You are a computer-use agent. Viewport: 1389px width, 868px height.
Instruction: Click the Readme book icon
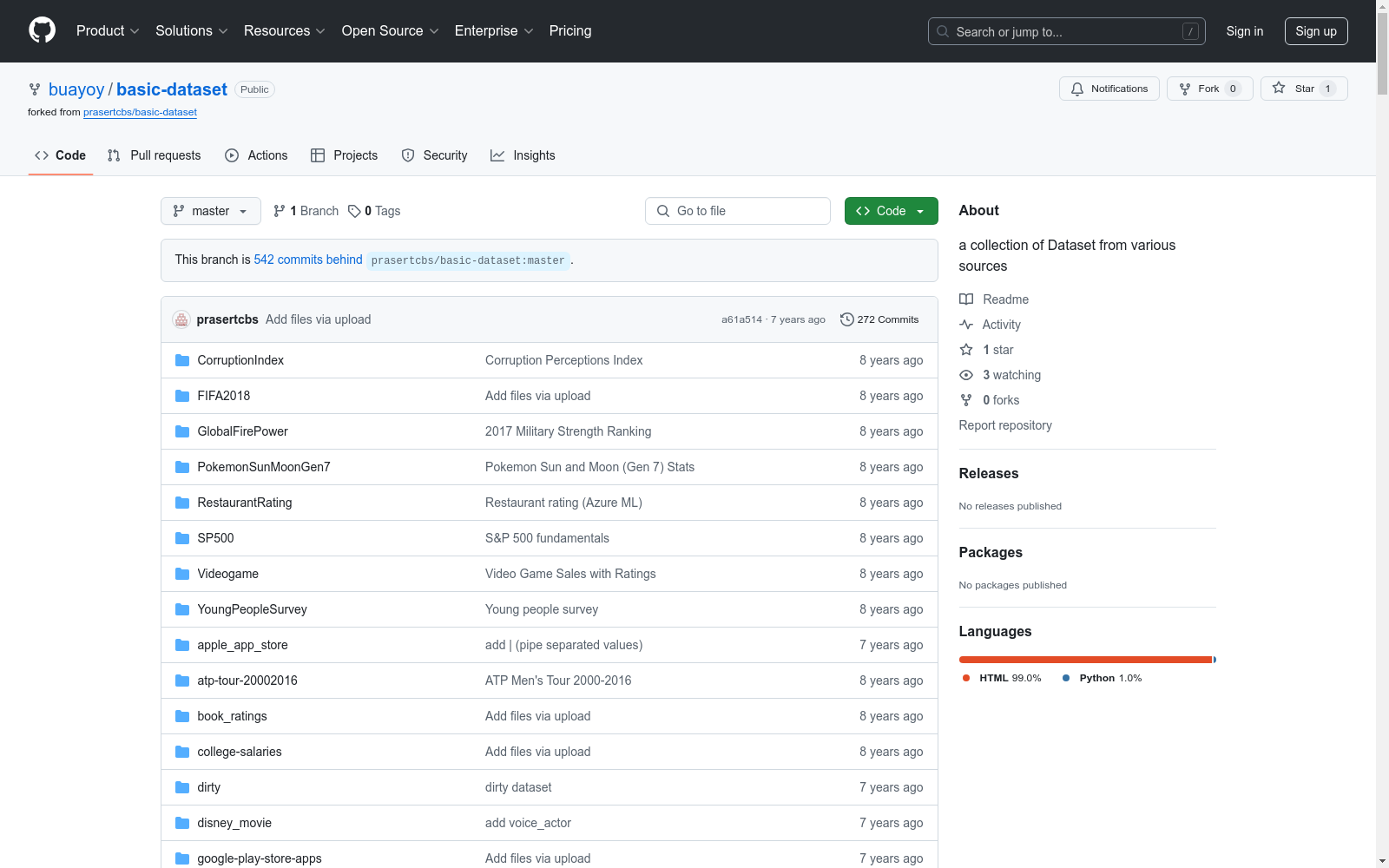pyautogui.click(x=966, y=299)
